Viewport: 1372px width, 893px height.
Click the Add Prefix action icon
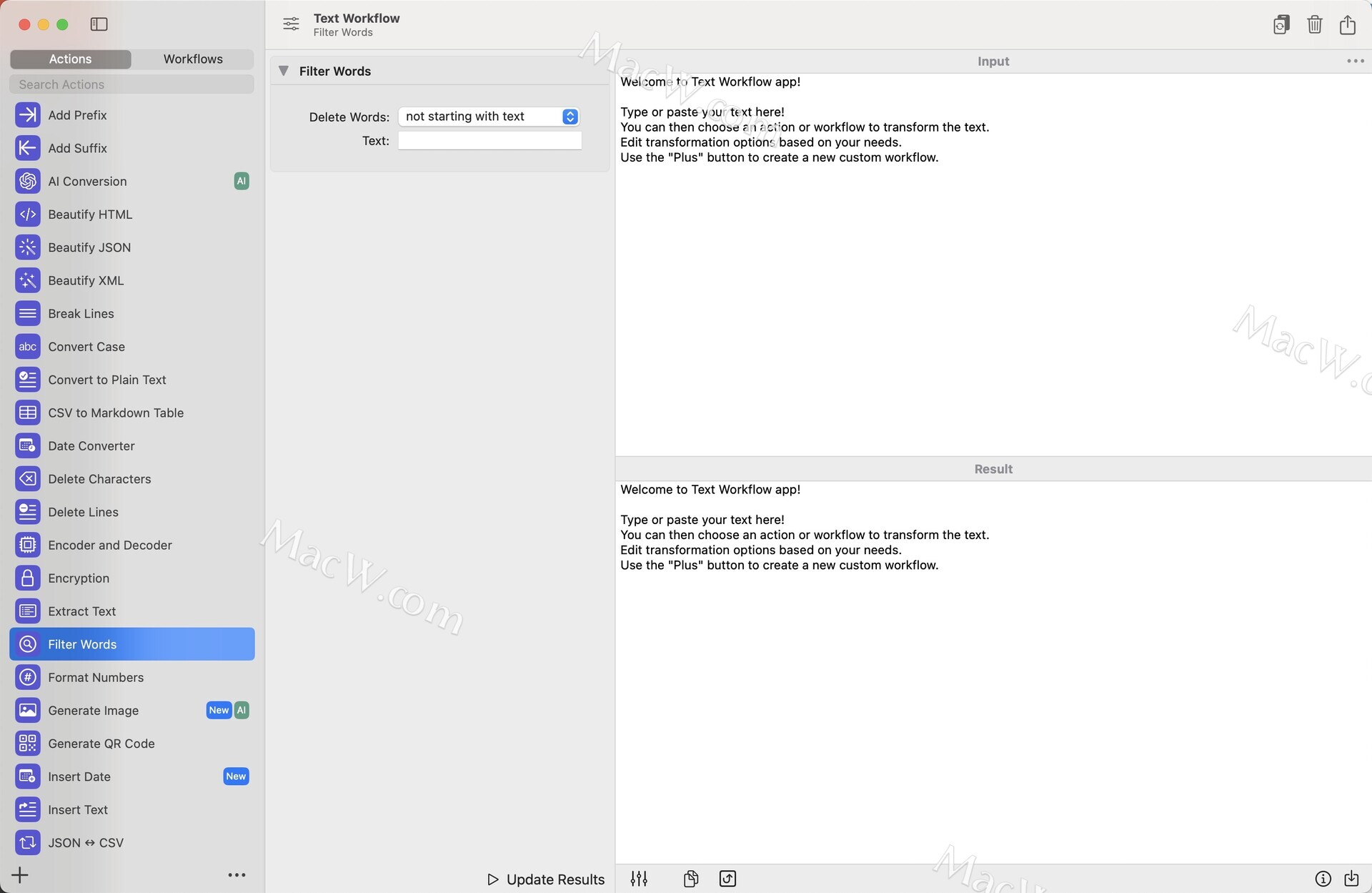tap(27, 114)
